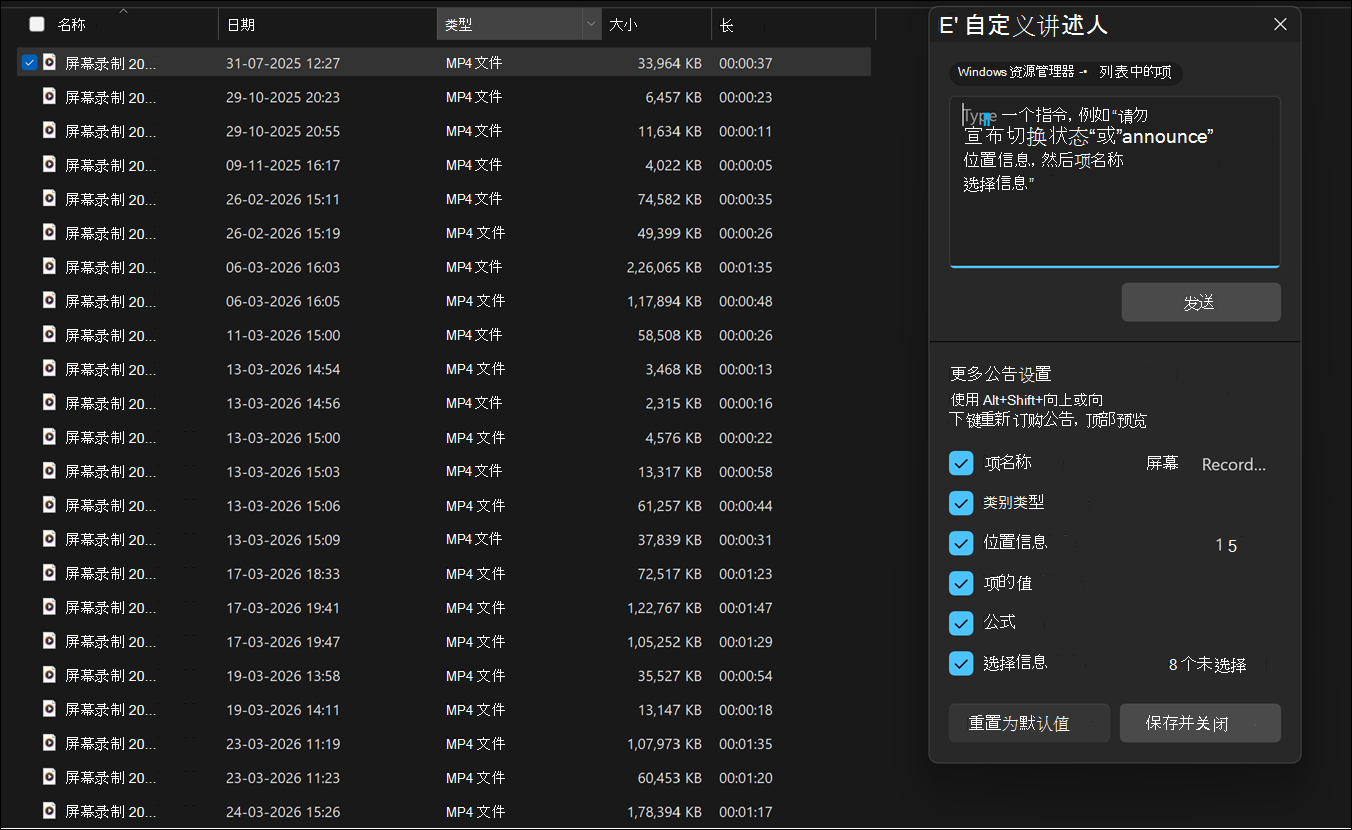The height and width of the screenshot is (830, 1352).
Task: Click the MP4 file icon dated 31-07-2025 12:27
Action: (x=48, y=63)
